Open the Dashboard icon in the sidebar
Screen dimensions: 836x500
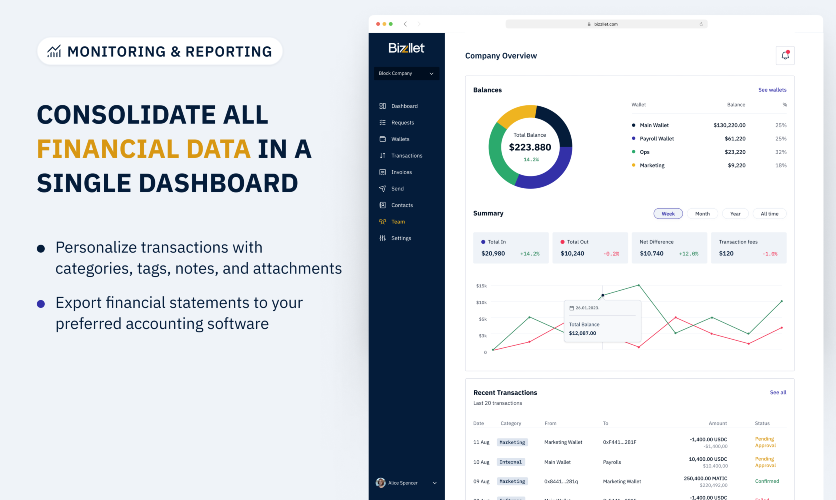[382, 106]
